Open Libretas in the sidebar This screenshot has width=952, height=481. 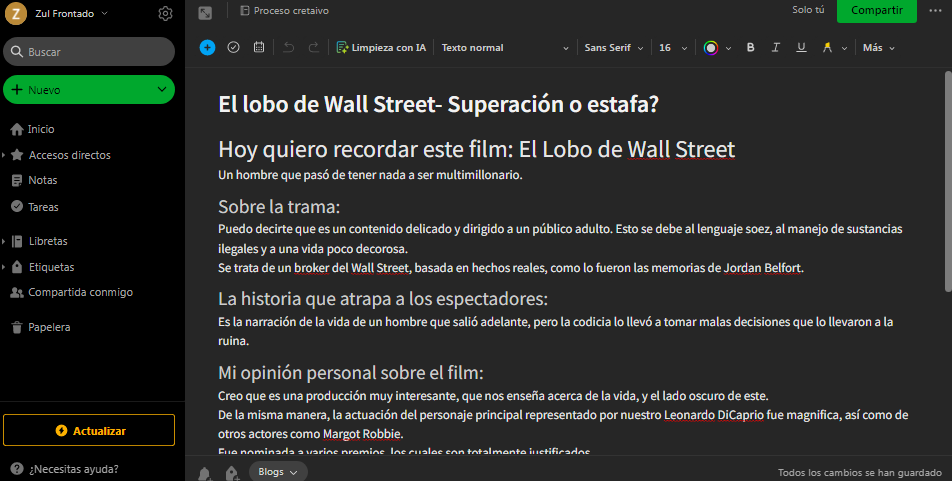(48, 241)
